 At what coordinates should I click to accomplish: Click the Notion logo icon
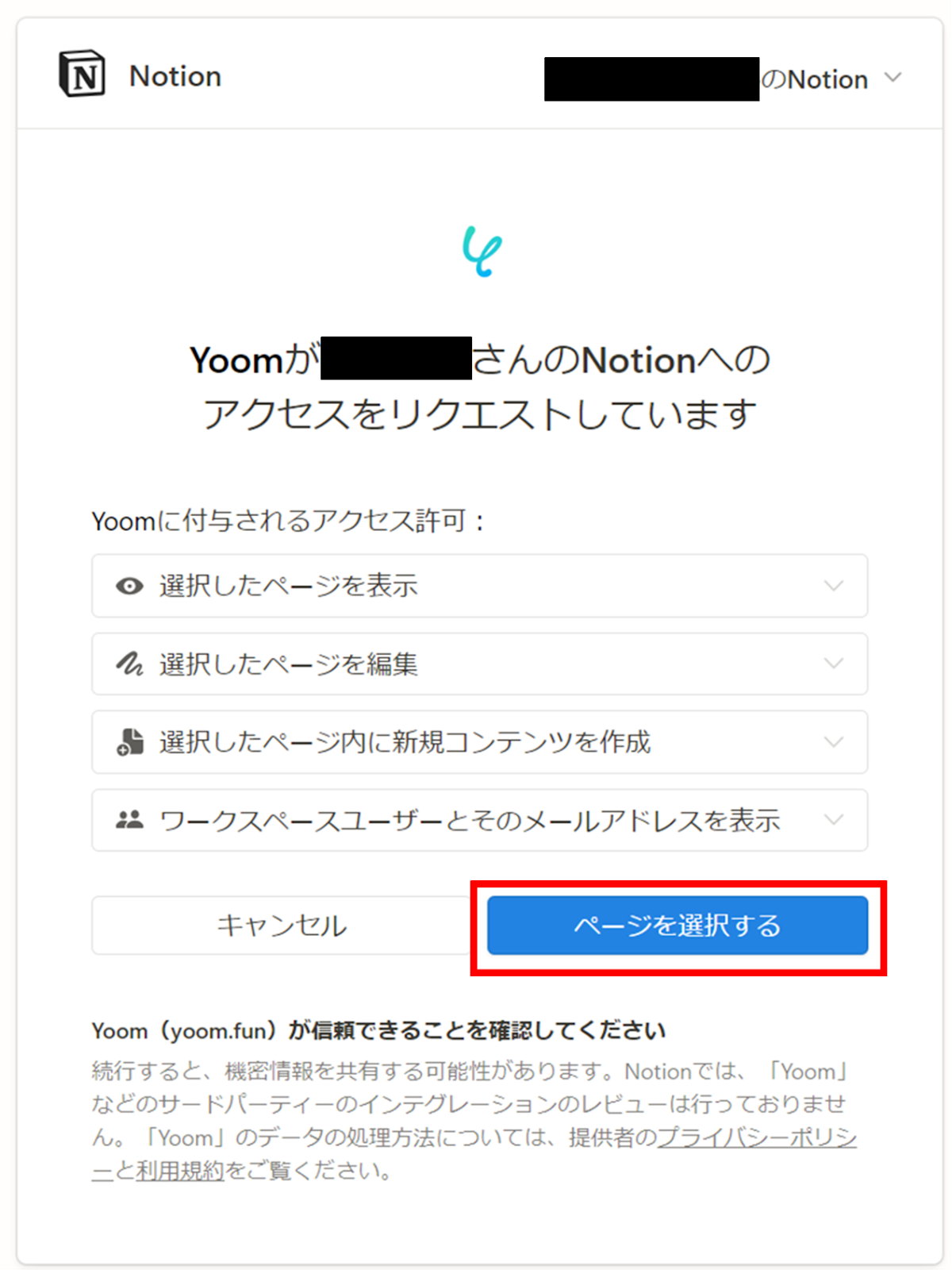[x=82, y=74]
